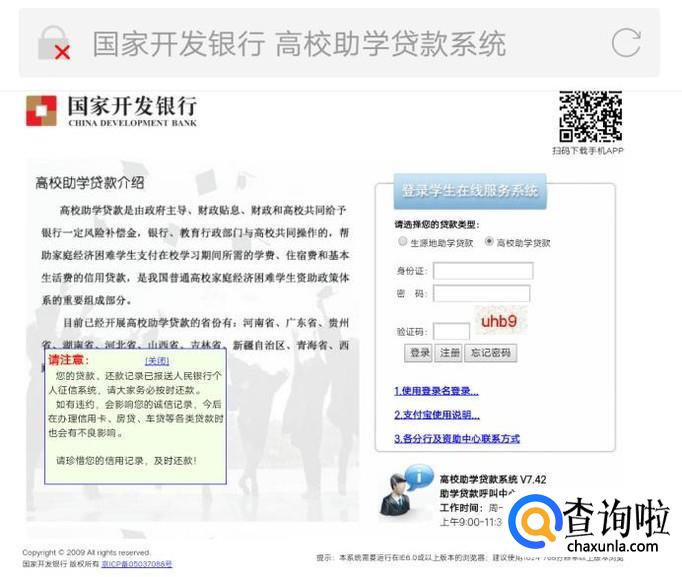Screen dimensions: 682x577
Task: Click the 请注意 notice title
Action: pyautogui.click(x=69, y=360)
